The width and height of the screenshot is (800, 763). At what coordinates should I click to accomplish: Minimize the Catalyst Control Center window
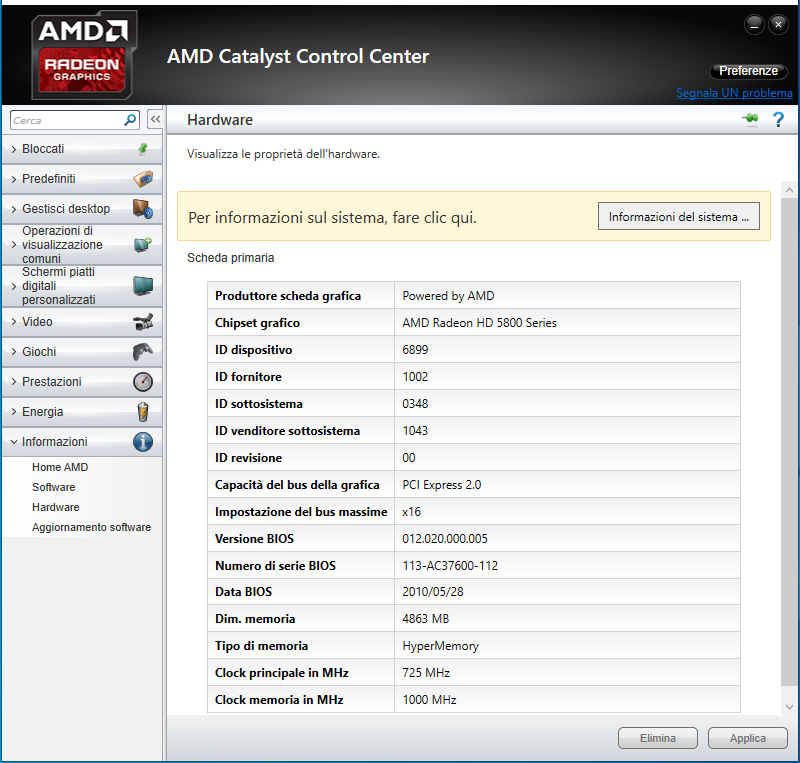tap(754, 24)
